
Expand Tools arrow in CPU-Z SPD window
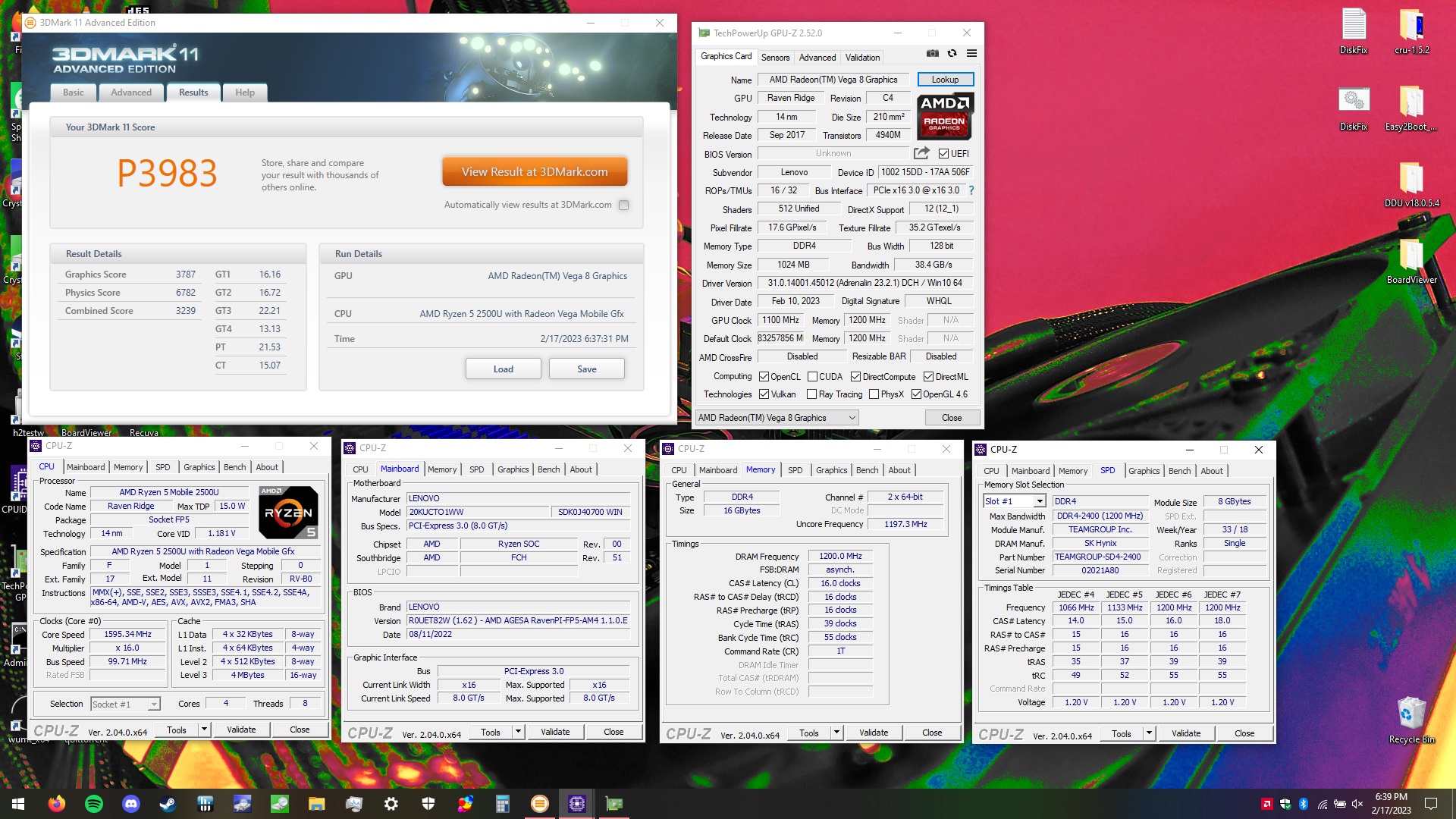point(1149,733)
